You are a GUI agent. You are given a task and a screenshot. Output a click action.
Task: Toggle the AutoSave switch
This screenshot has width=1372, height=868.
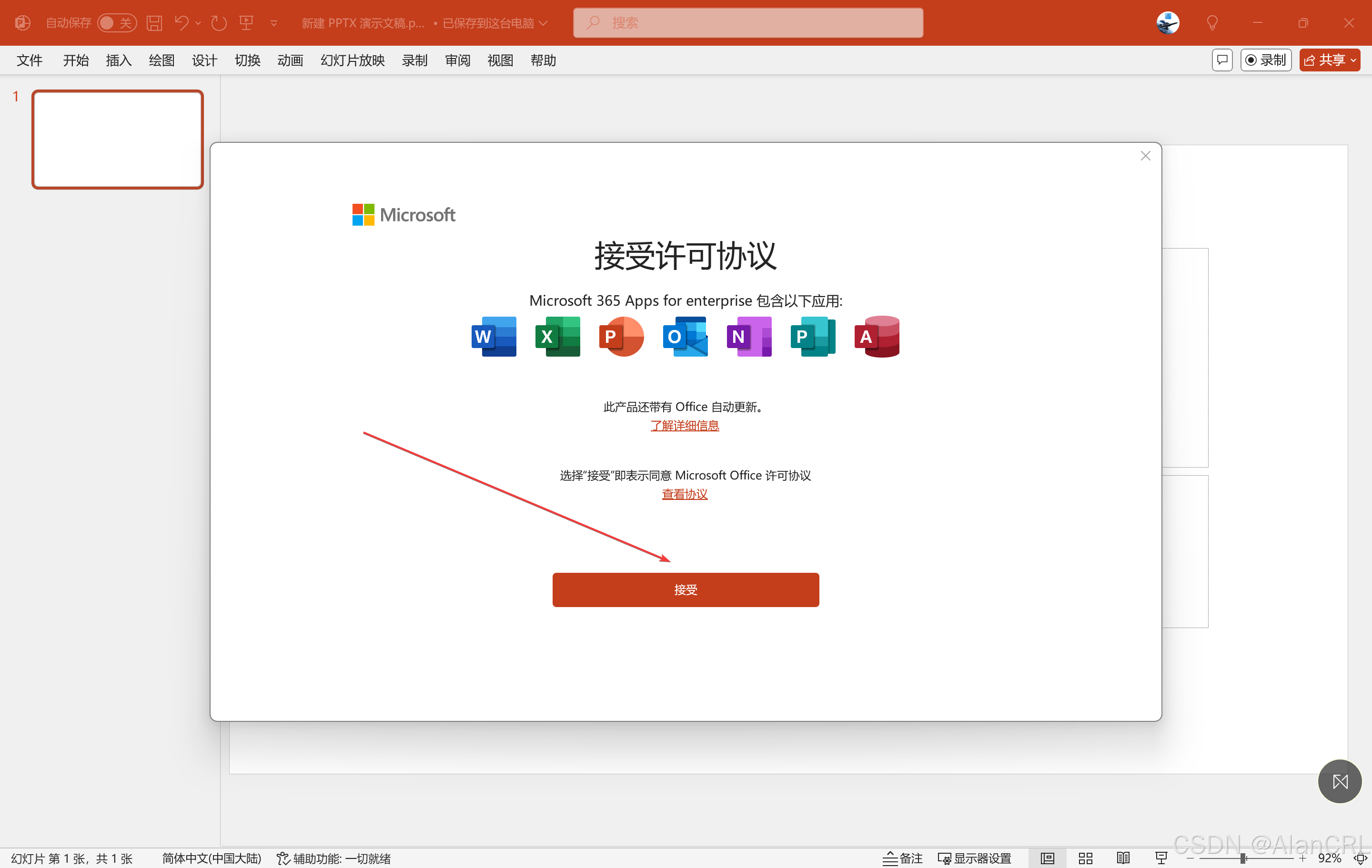tap(116, 23)
